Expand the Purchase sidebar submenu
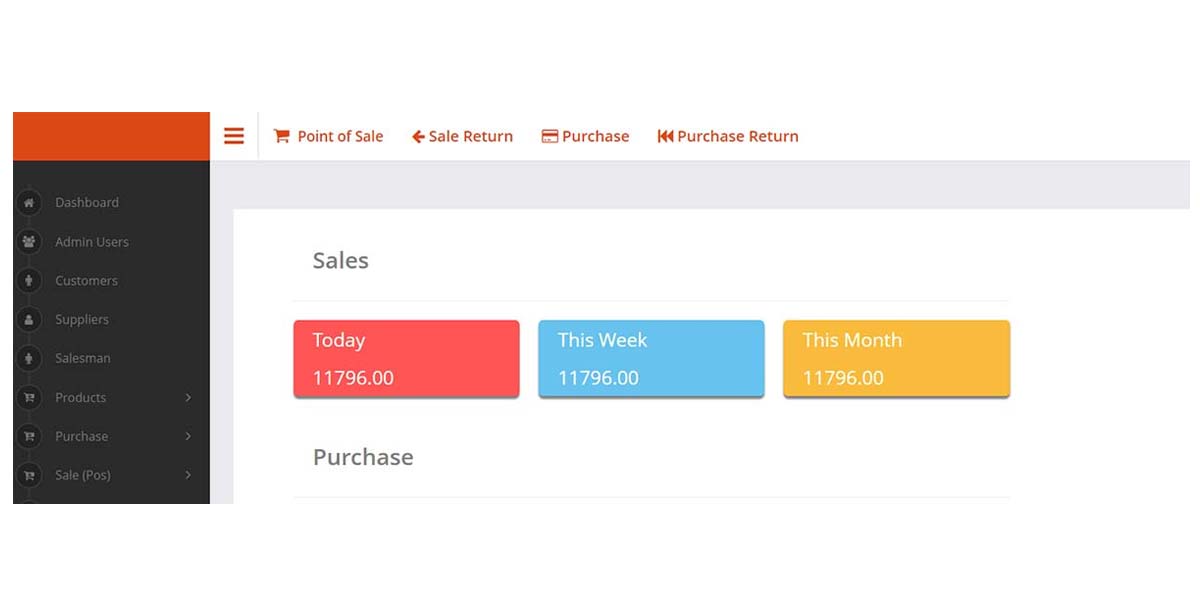The image size is (1200, 600). 190,436
